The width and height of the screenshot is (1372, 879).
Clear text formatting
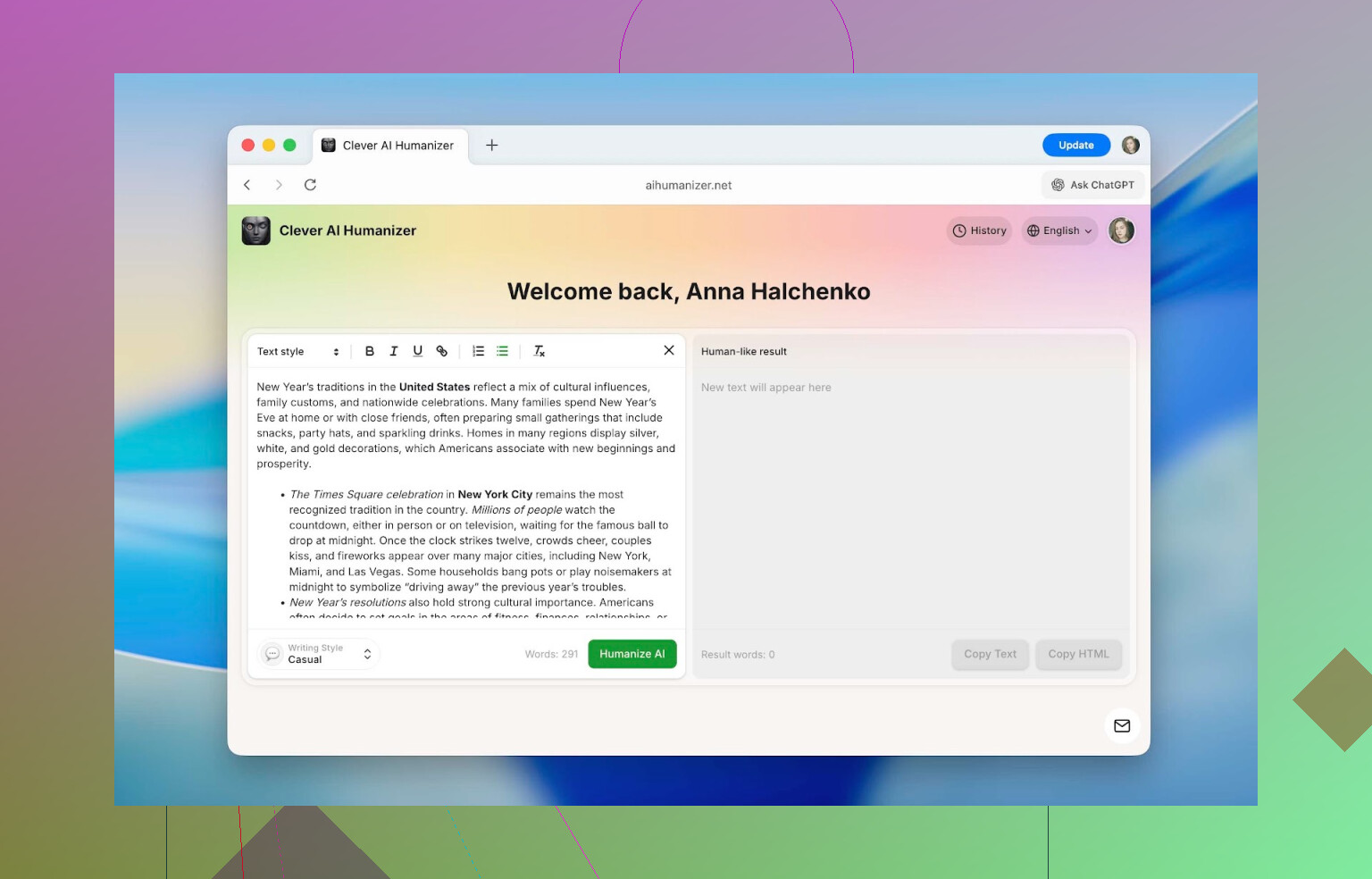[540, 351]
